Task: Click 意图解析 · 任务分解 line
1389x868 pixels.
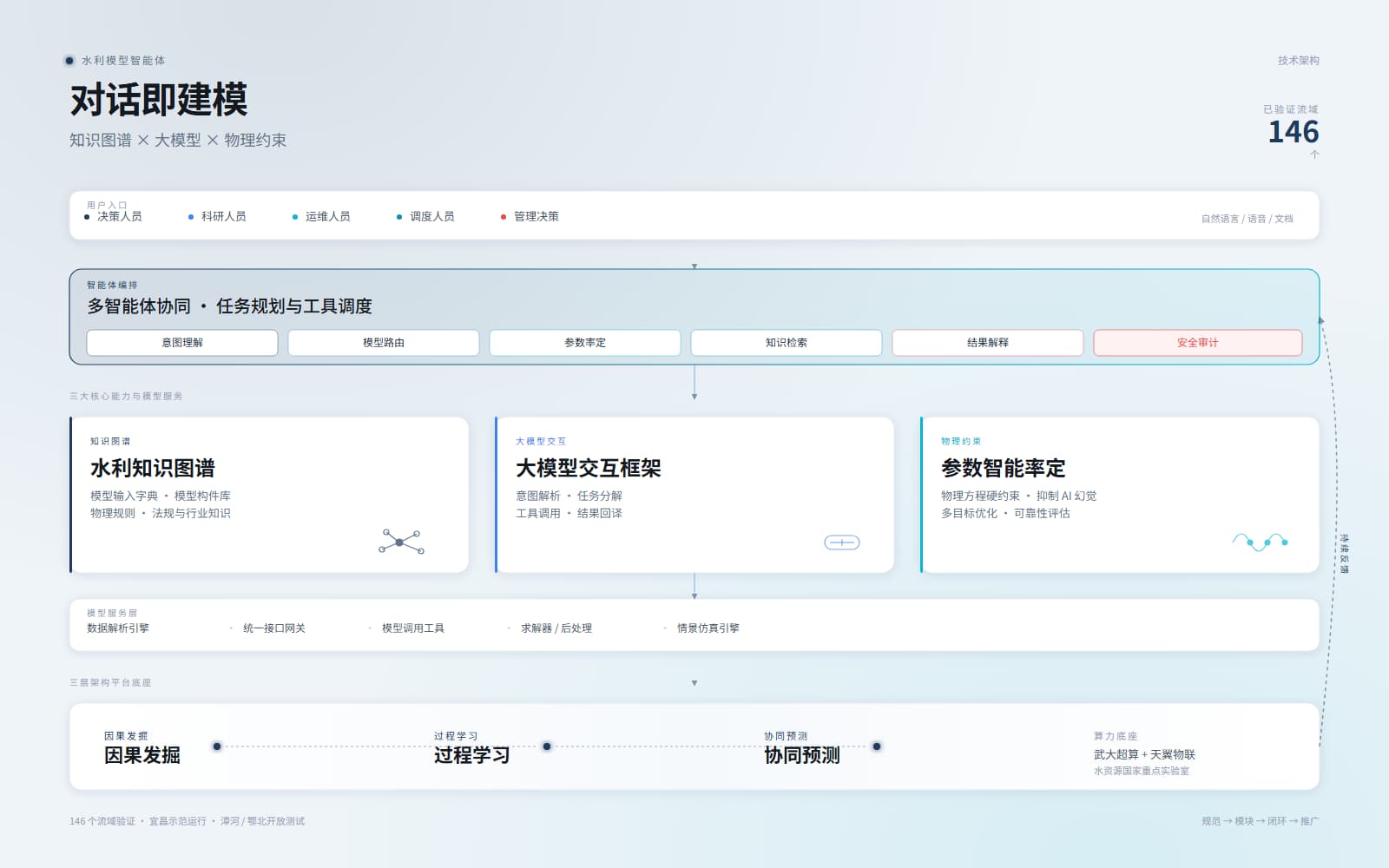Action: tap(569, 496)
